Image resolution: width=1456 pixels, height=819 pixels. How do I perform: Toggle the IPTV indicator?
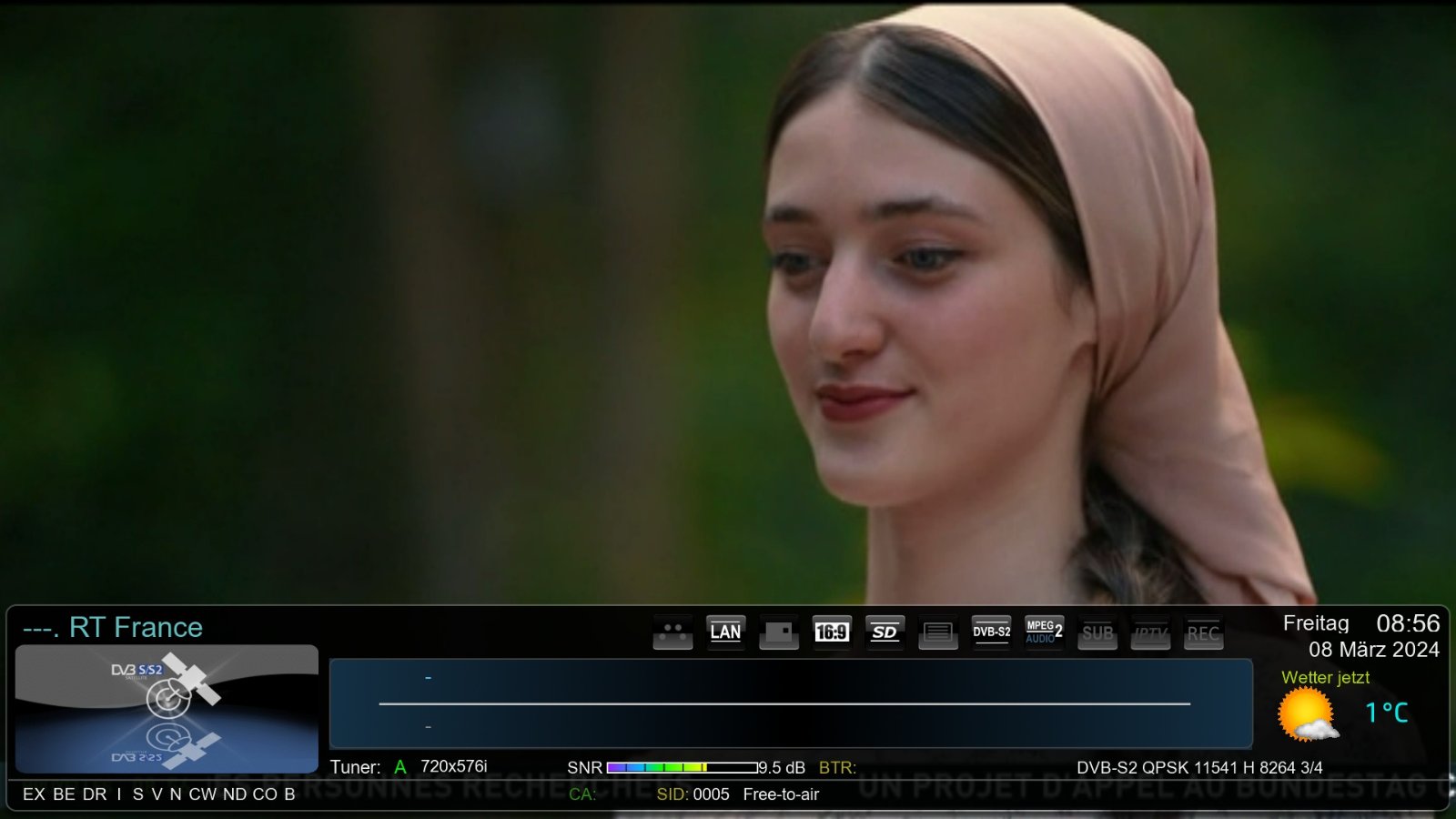(x=1150, y=632)
